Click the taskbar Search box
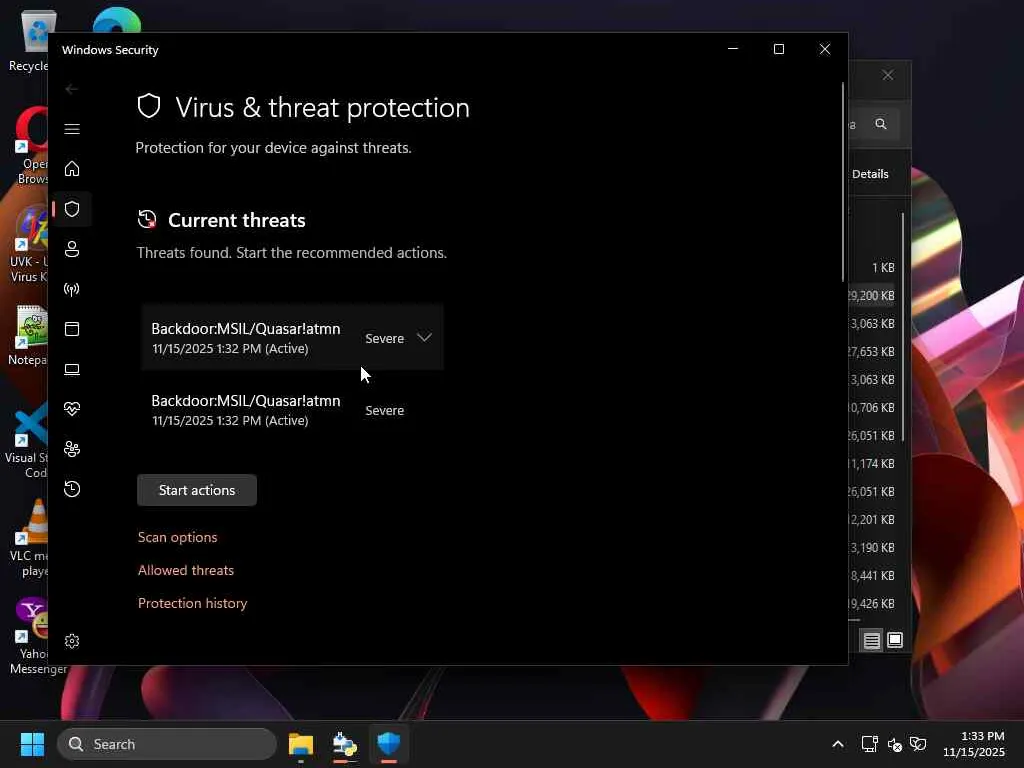1024x768 pixels. click(x=167, y=744)
